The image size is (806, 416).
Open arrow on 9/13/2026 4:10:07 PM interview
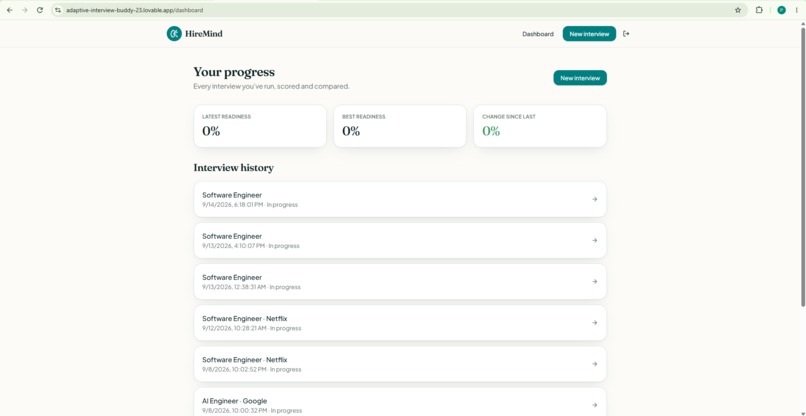(595, 241)
